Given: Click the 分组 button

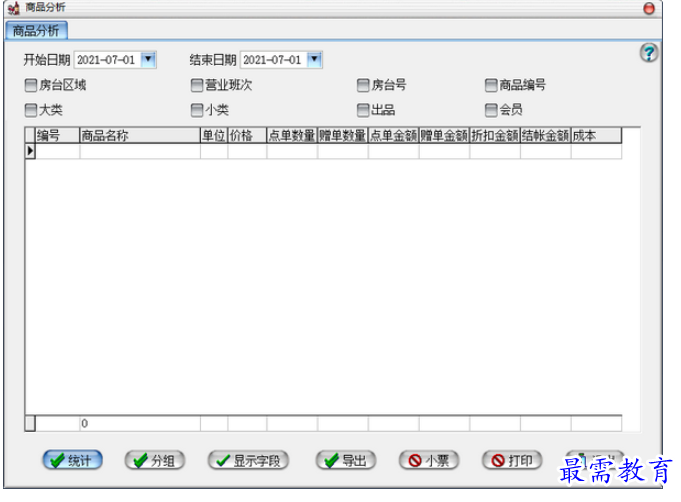Looking at the screenshot, I should pos(155,460).
